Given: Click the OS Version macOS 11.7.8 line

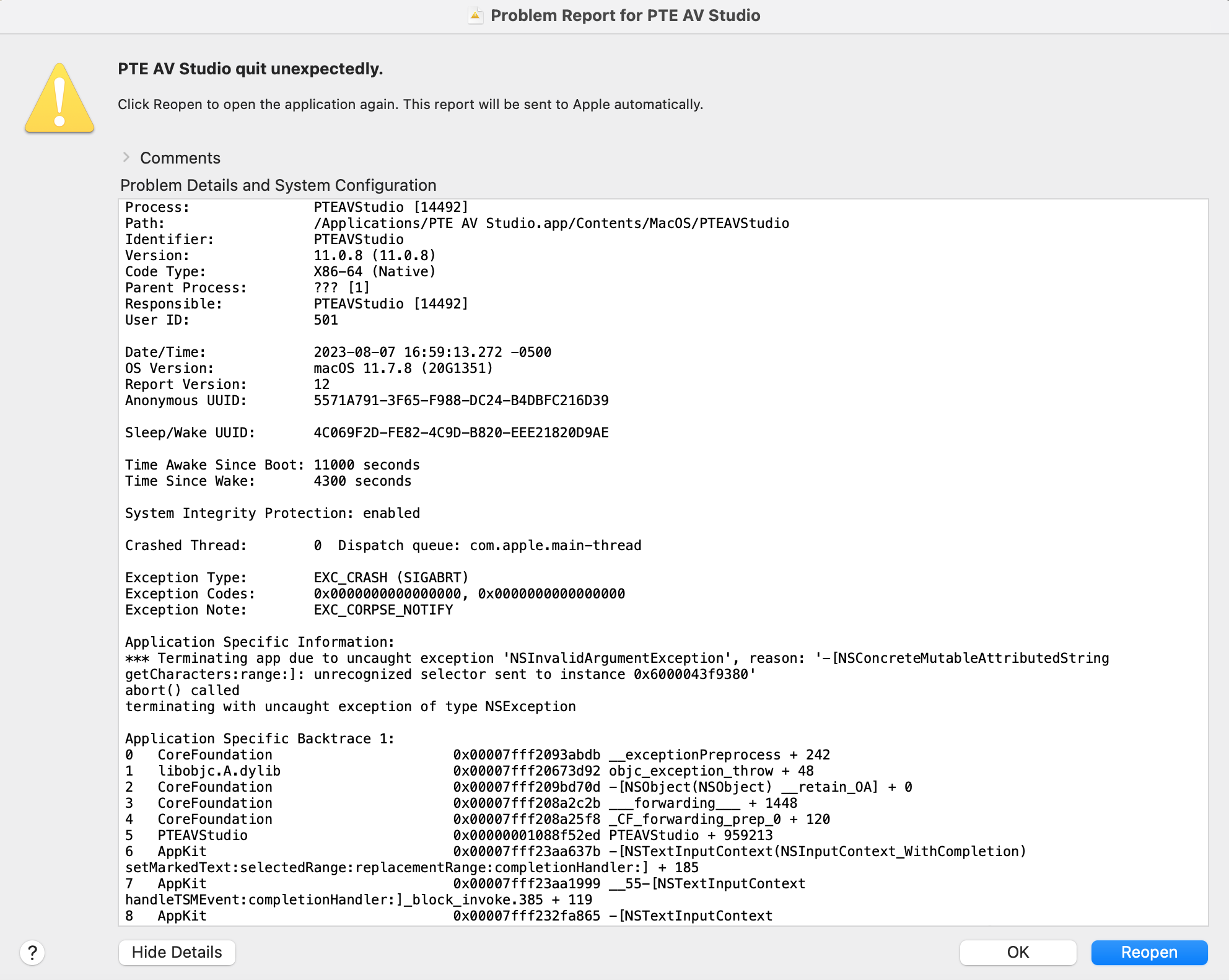Looking at the screenshot, I should pyautogui.click(x=308, y=369).
